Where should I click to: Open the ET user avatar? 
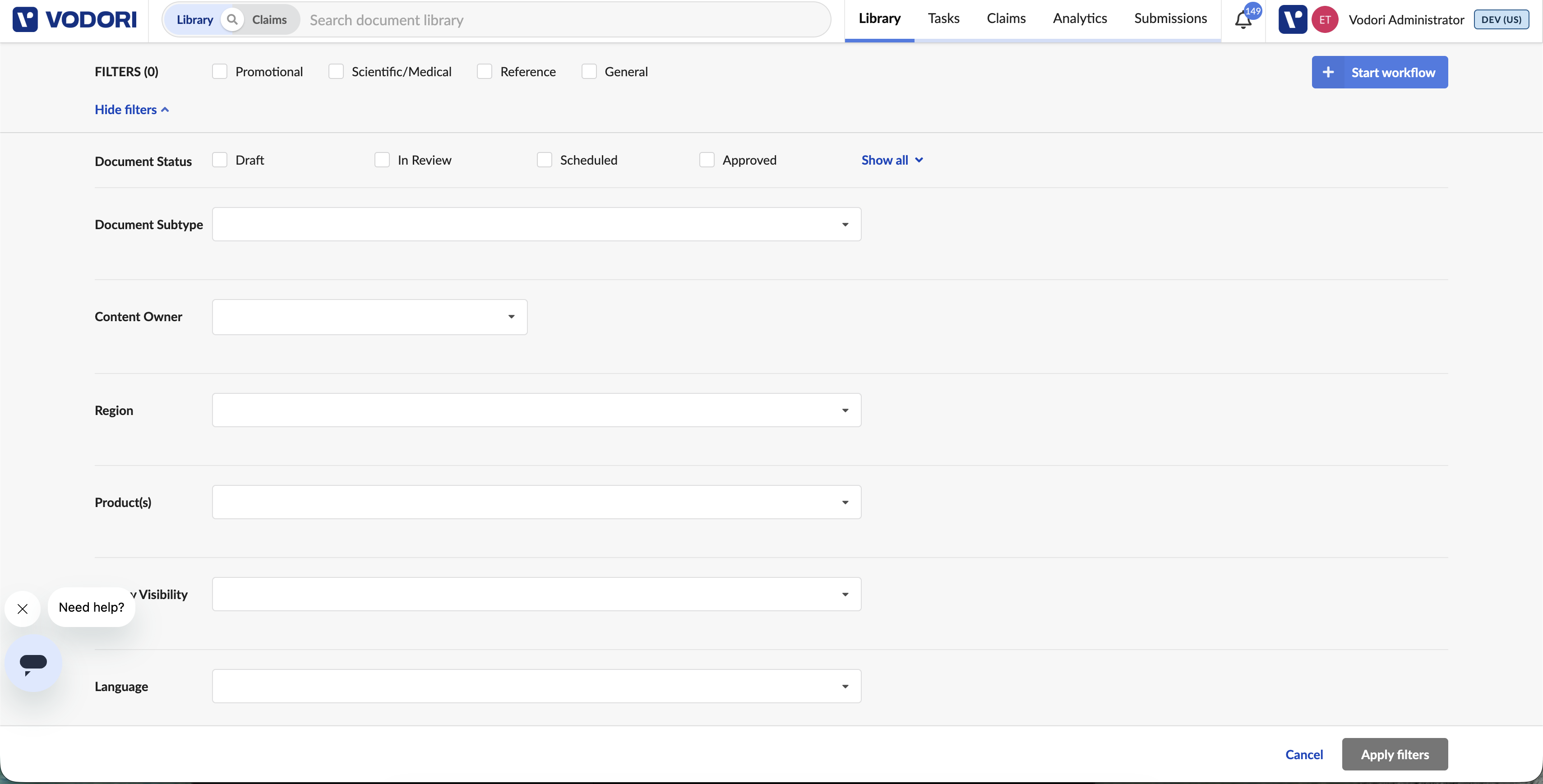(x=1325, y=20)
